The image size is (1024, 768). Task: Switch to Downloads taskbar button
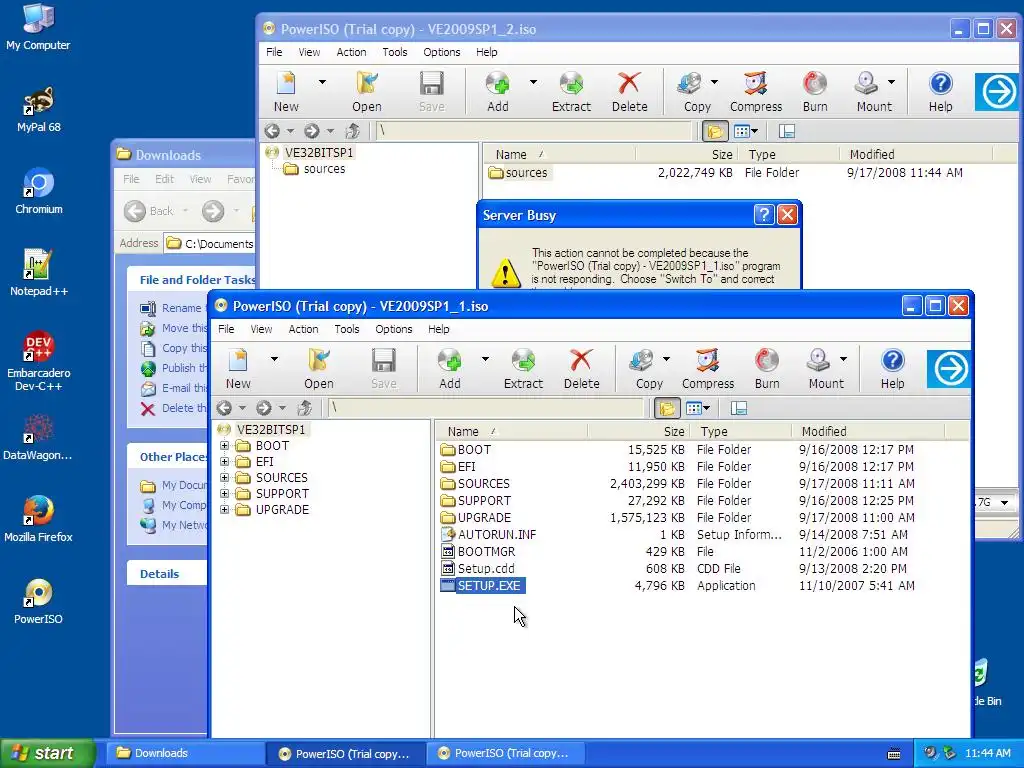[184, 753]
